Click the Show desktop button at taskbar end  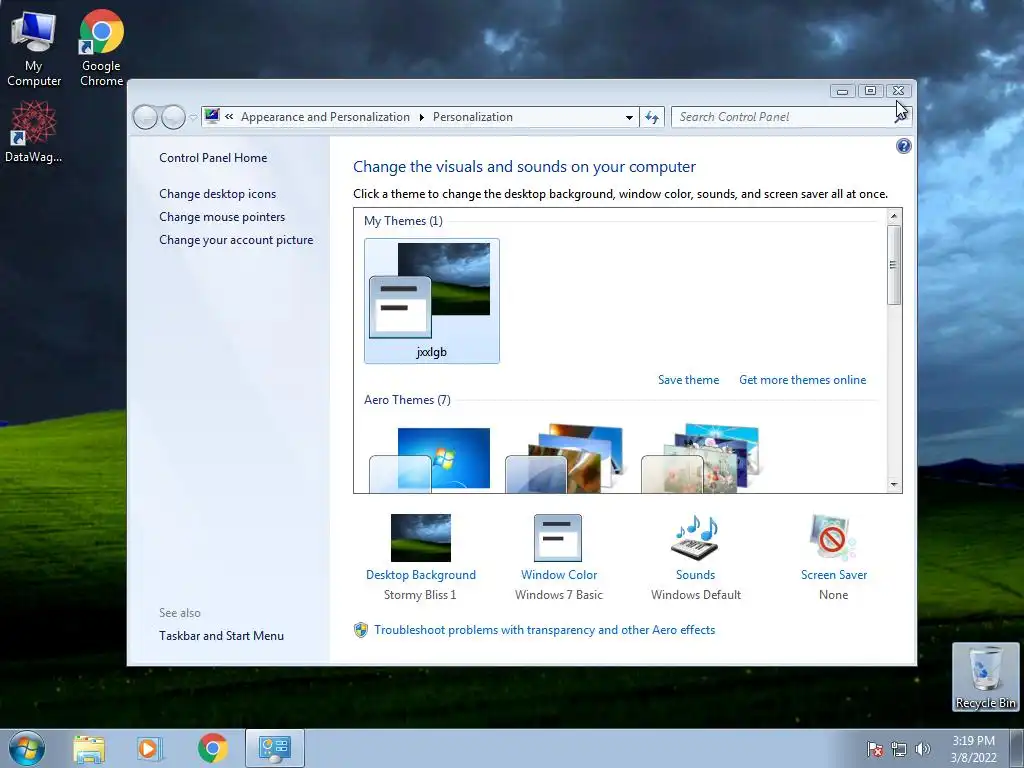click(1016, 748)
